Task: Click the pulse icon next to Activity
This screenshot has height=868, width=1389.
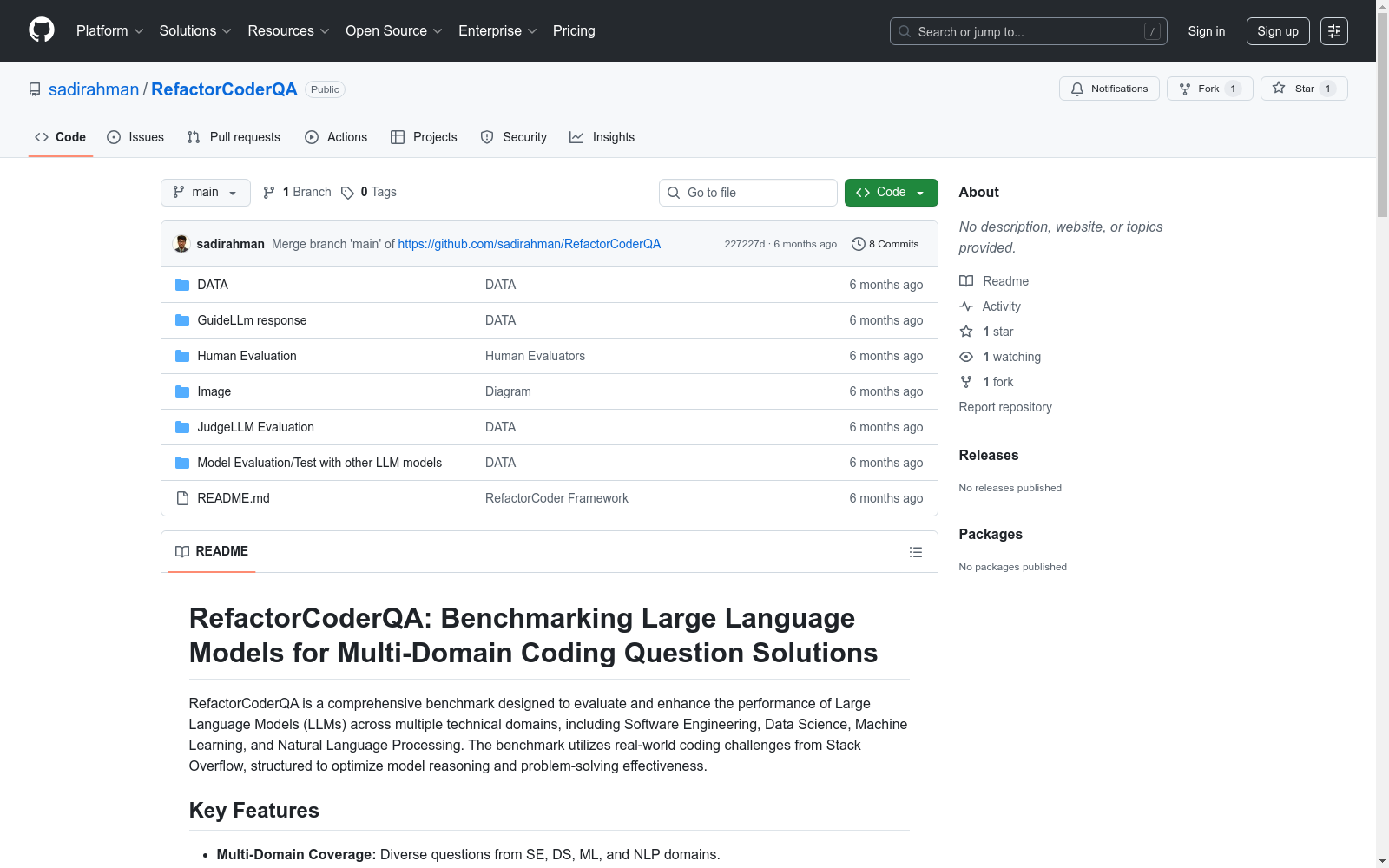Action: click(966, 306)
